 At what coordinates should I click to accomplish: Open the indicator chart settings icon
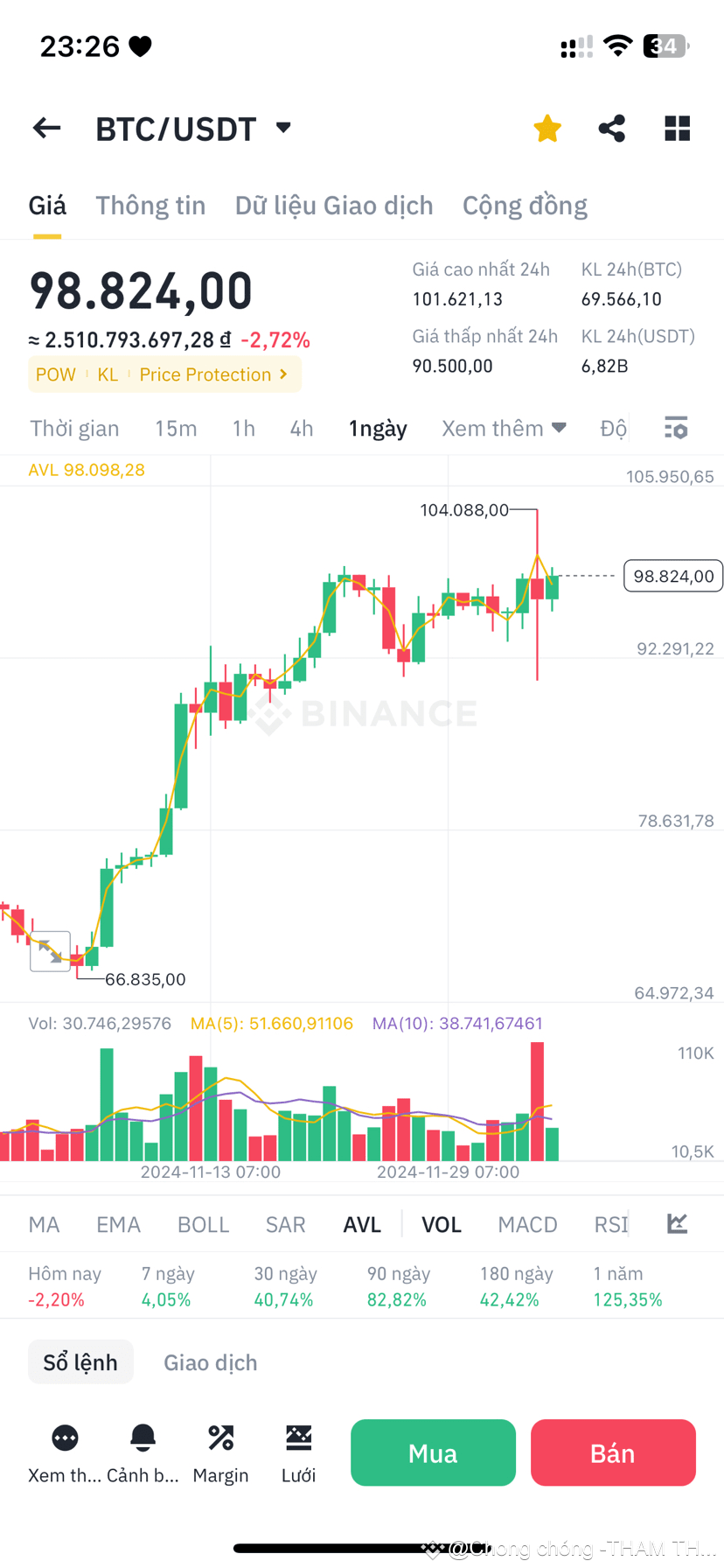pyautogui.click(x=677, y=1223)
